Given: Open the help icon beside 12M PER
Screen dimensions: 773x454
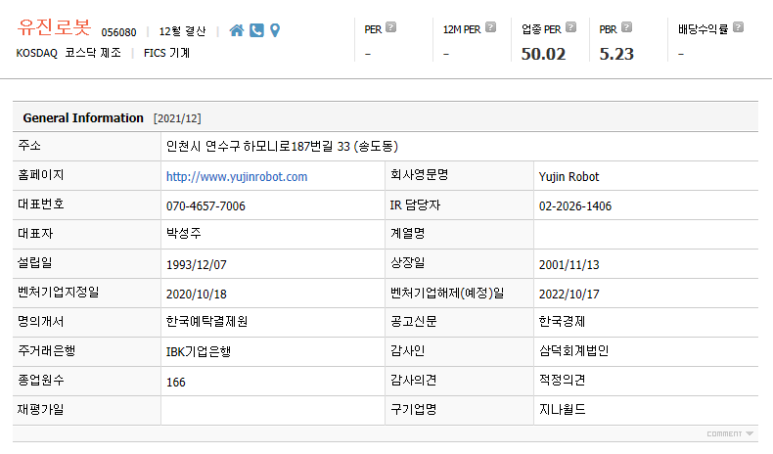Looking at the screenshot, I should (x=491, y=27).
